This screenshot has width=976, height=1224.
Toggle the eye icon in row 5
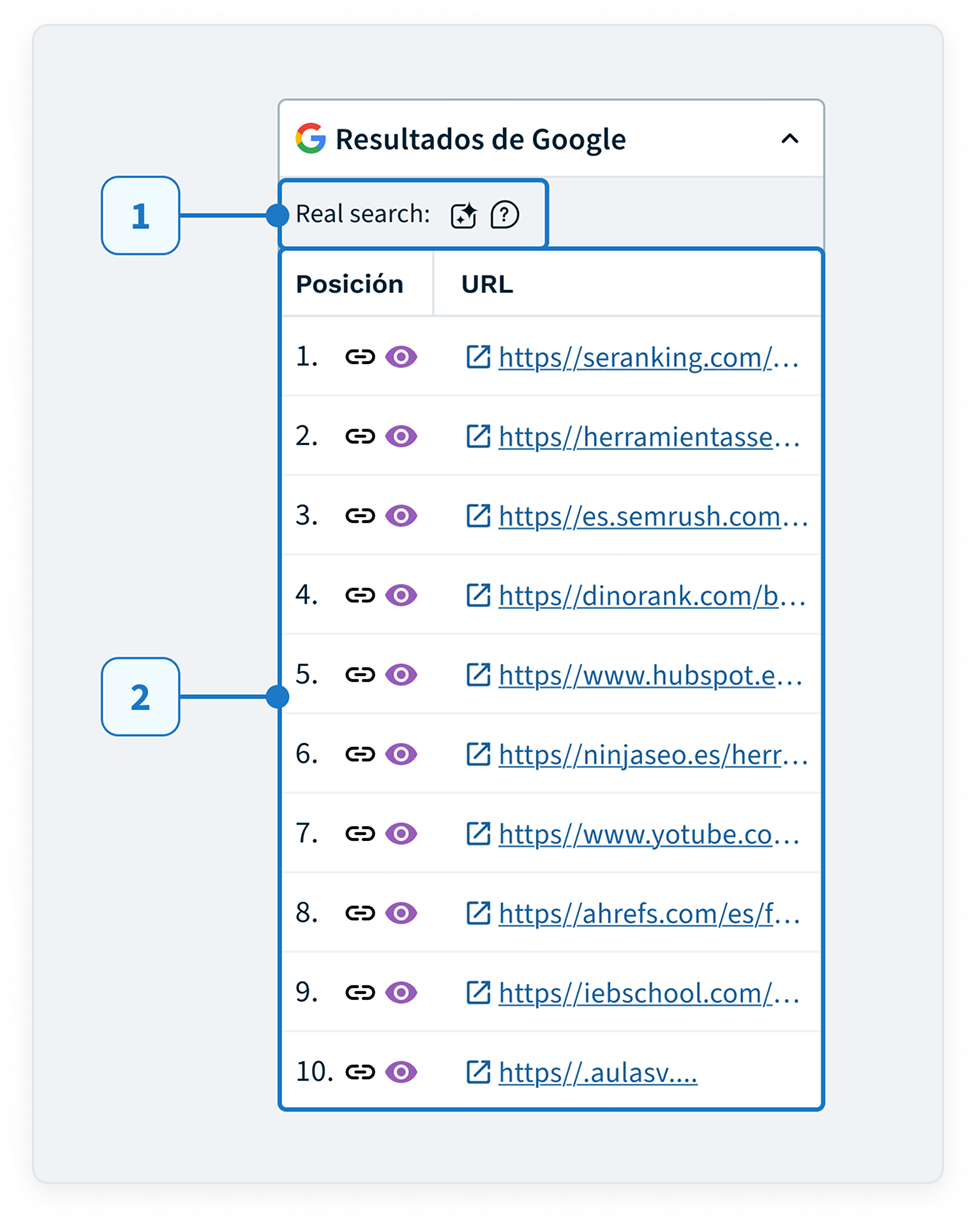click(x=401, y=675)
